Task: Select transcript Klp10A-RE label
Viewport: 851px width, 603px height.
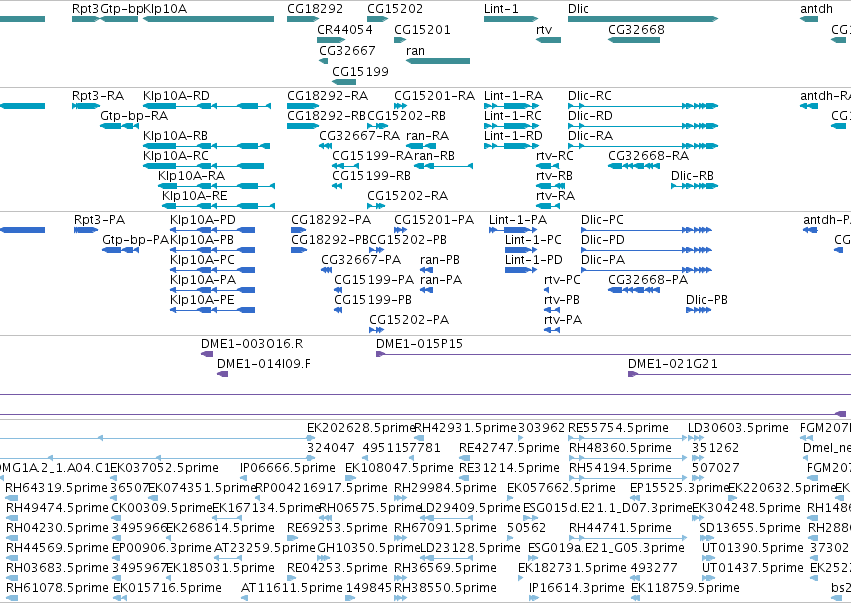Action: pyautogui.click(x=194, y=195)
